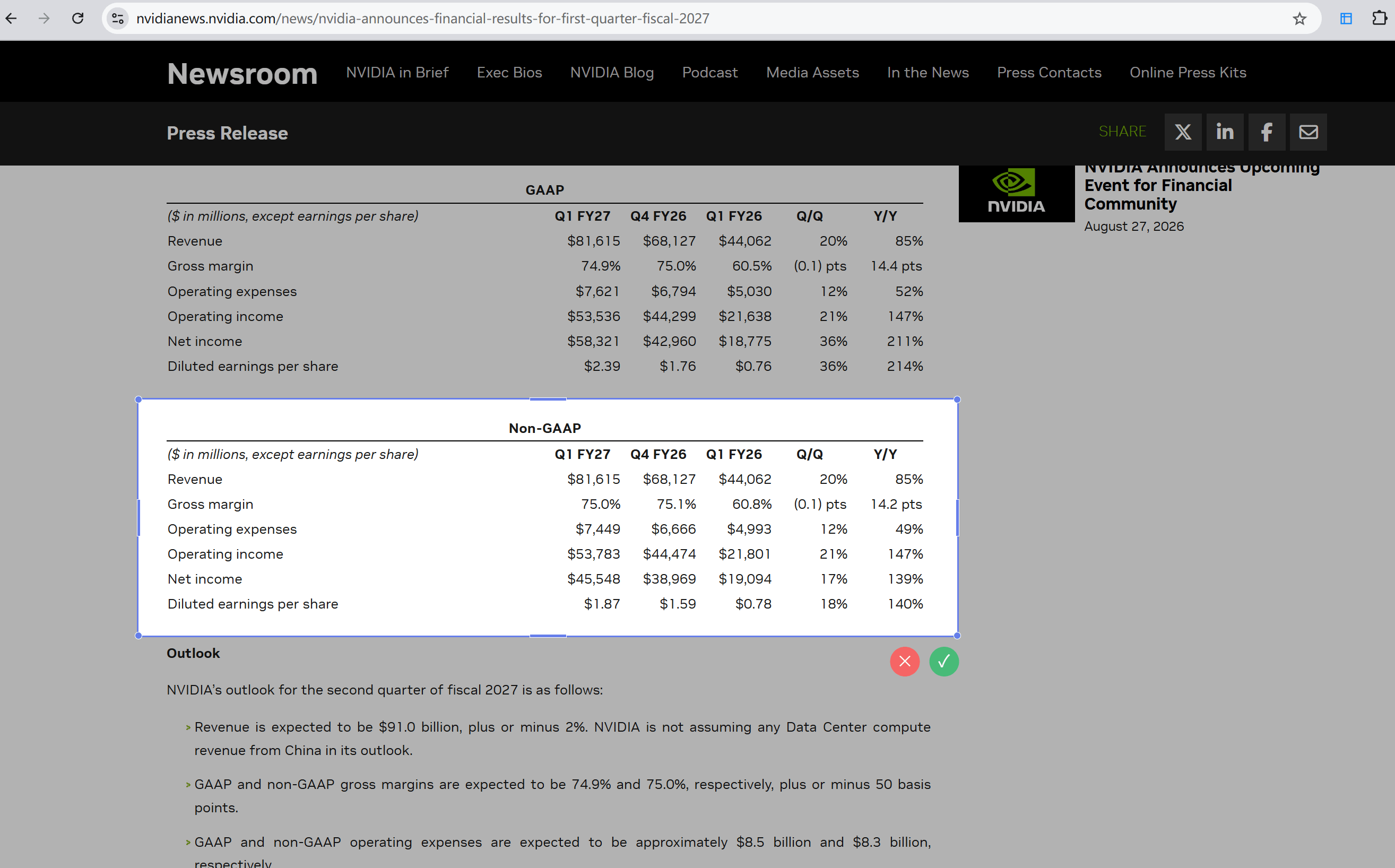1395x868 pixels.
Task: Click the bottom-left selection corner handle
Action: (x=138, y=636)
